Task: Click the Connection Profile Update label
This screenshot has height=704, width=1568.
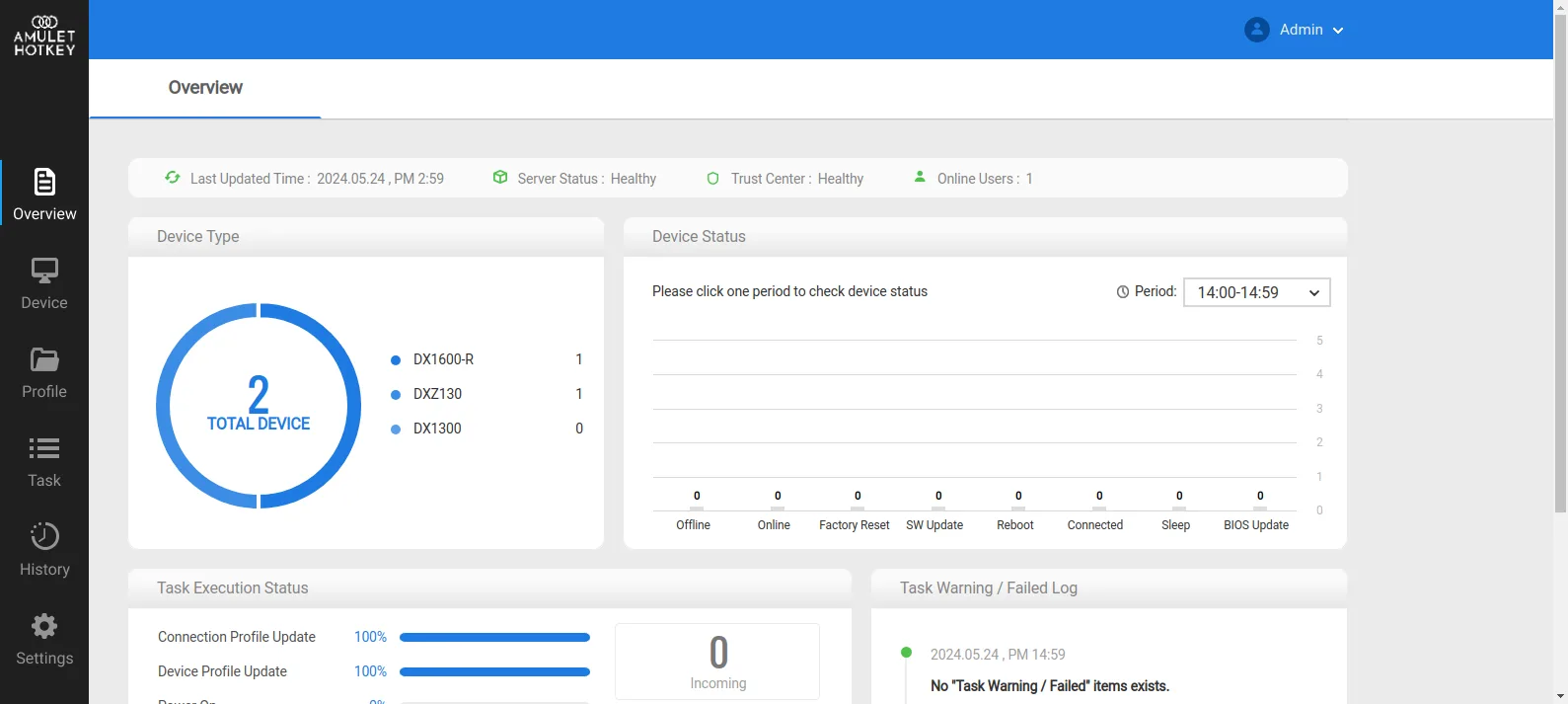Action: [237, 637]
